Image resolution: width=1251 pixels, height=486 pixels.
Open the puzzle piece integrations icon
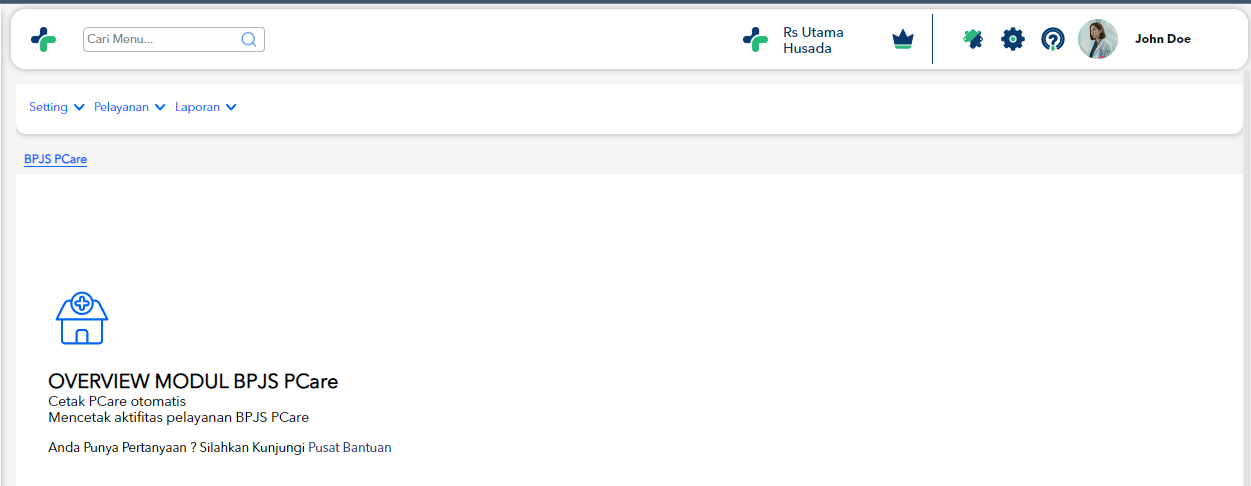coord(972,39)
